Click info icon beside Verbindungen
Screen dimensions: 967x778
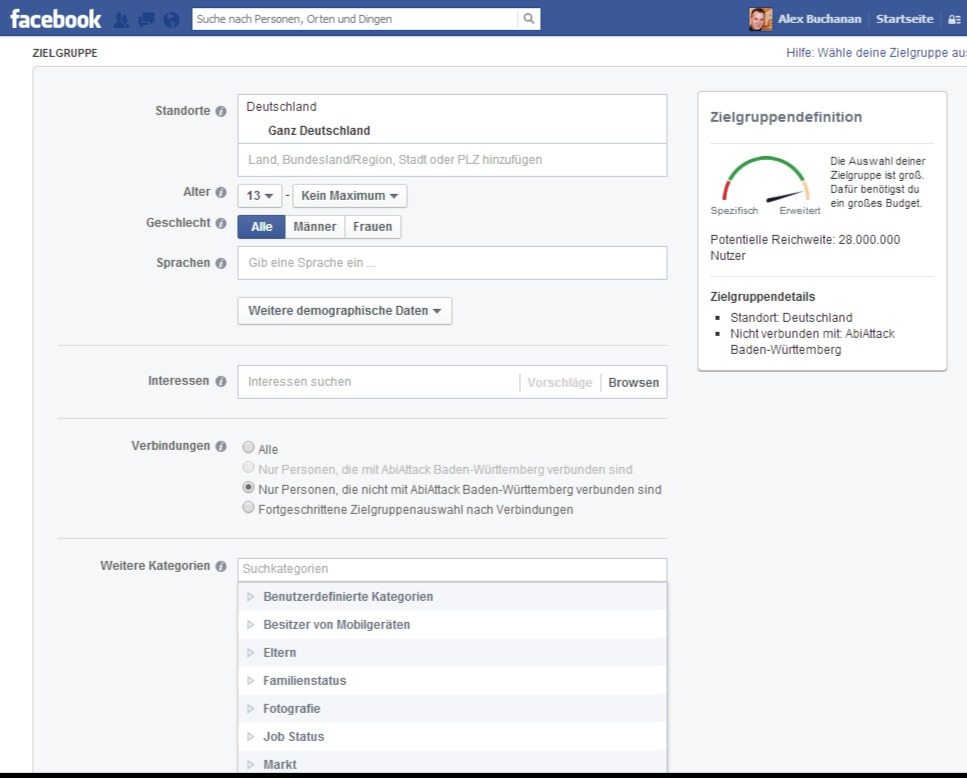click(221, 446)
